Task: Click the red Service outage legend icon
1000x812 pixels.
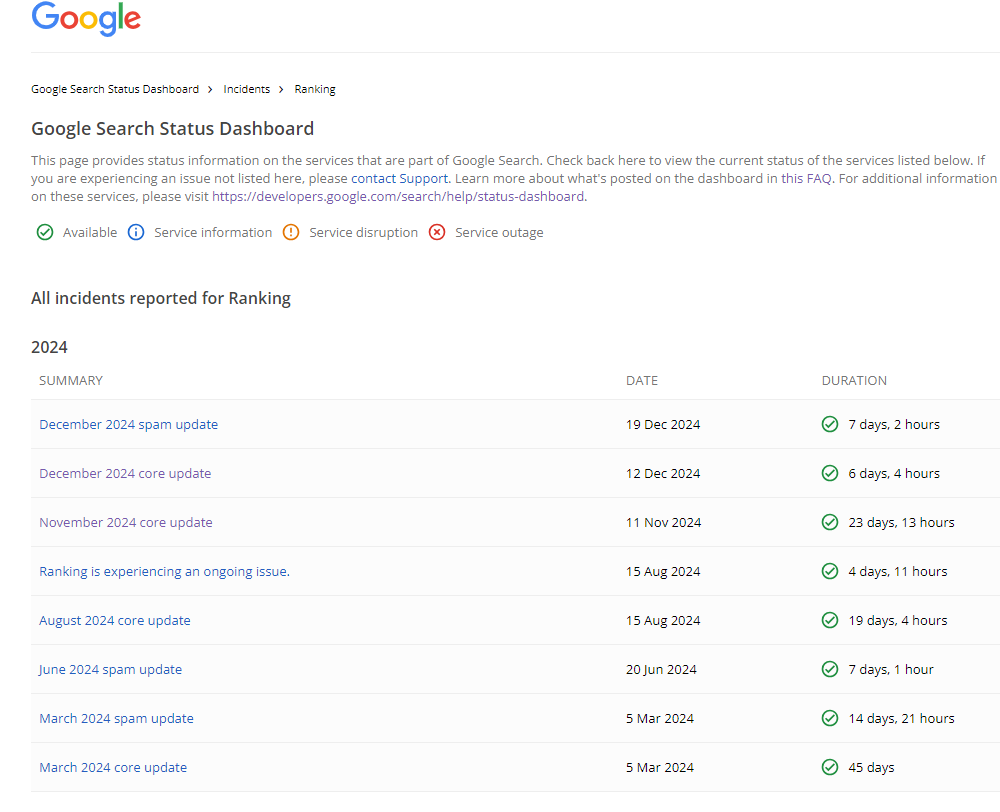Action: coord(437,232)
